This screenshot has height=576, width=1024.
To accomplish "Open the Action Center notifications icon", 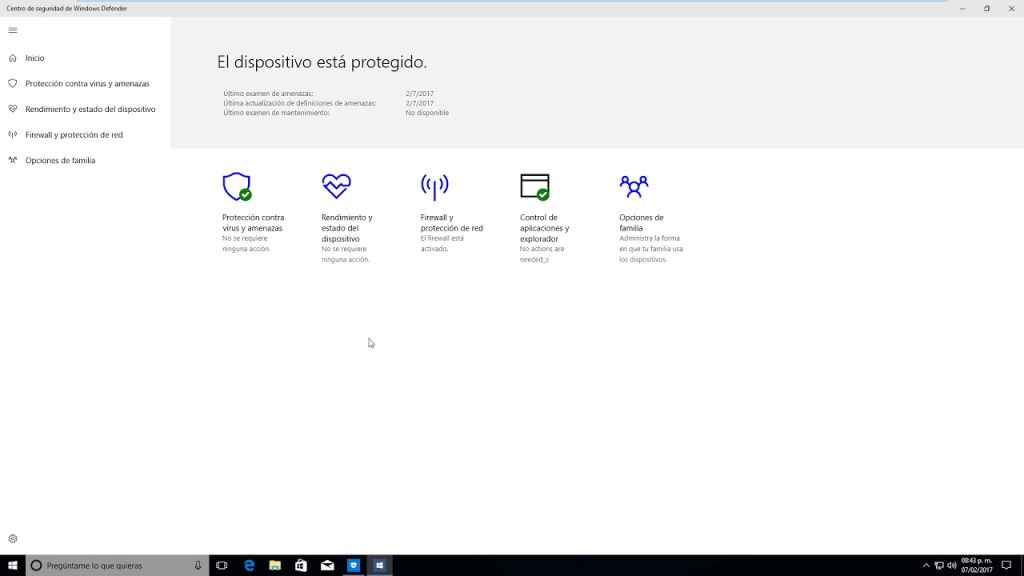I will click(1006, 566).
